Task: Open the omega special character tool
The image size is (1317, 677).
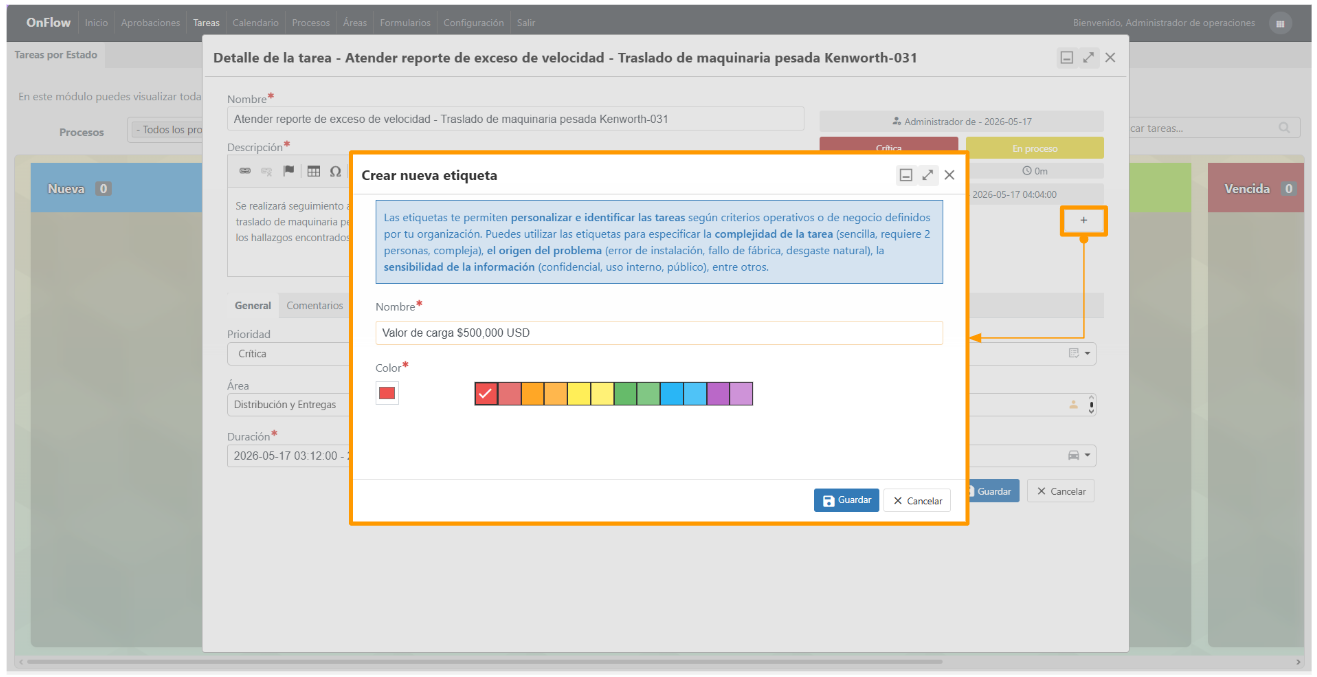Action: coord(335,171)
